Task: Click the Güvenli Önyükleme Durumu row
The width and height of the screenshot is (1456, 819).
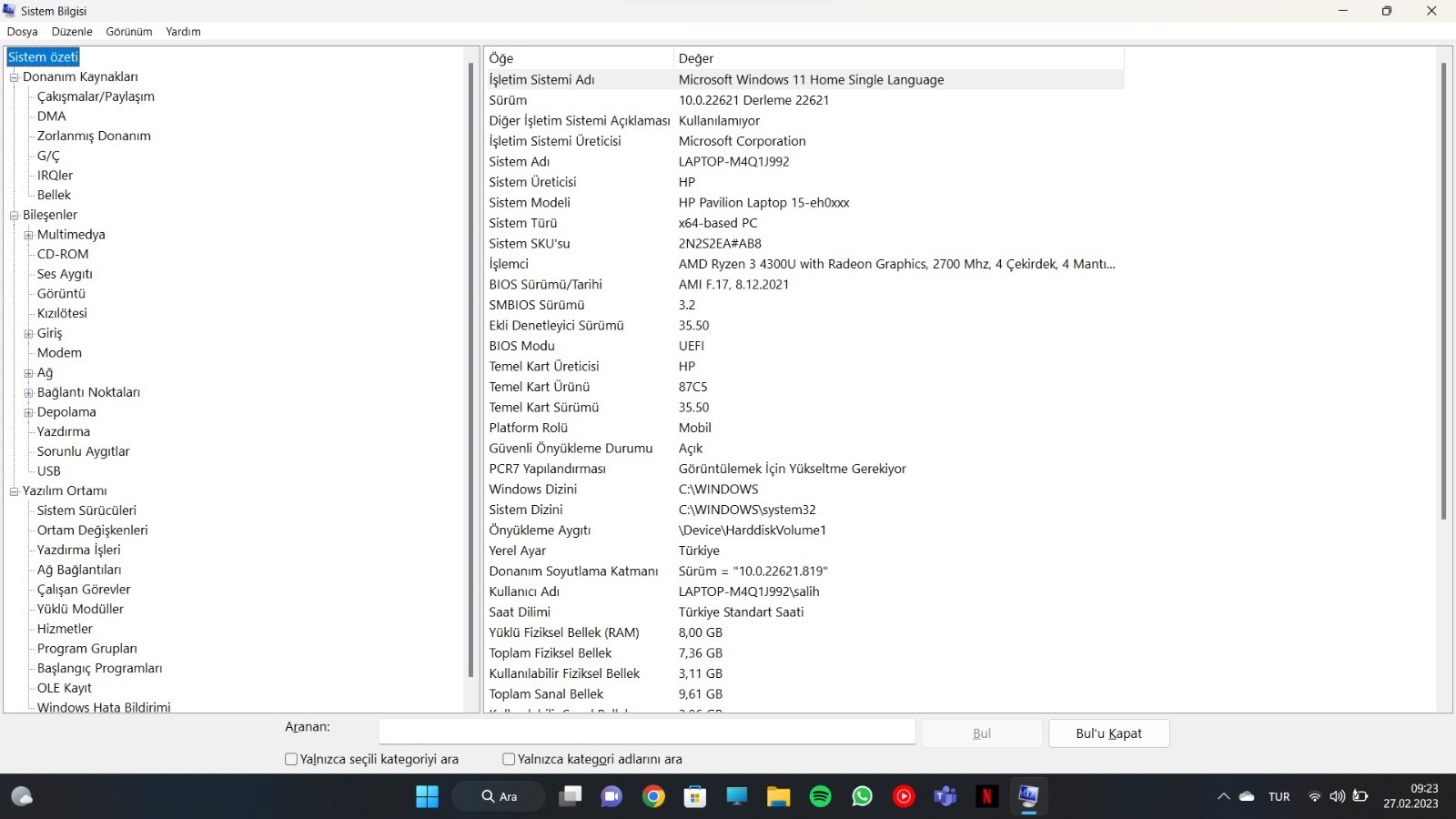Action: click(804, 449)
